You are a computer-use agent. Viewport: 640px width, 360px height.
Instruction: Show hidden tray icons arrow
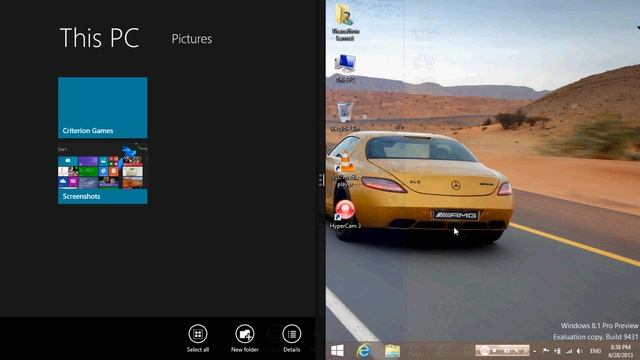pyautogui.click(x=535, y=351)
